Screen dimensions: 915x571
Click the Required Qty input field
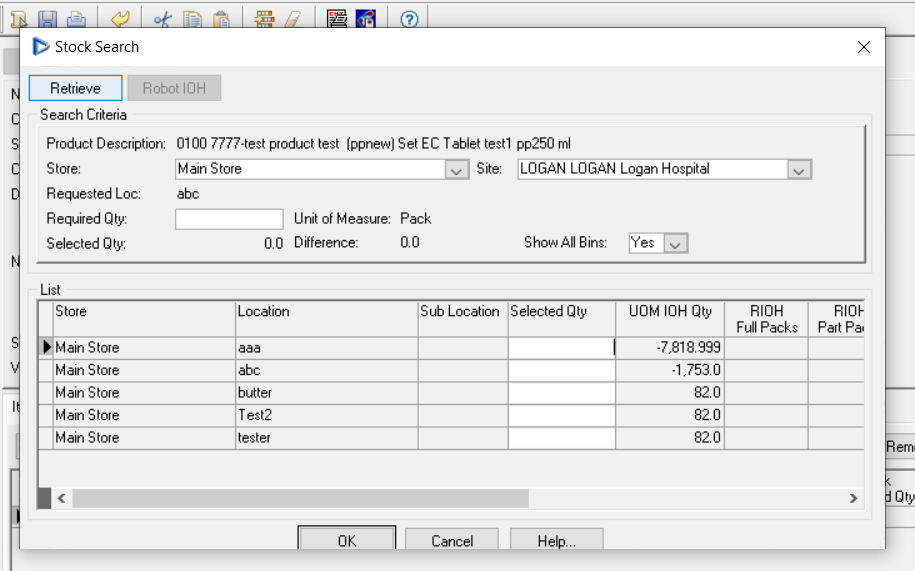[x=229, y=219]
